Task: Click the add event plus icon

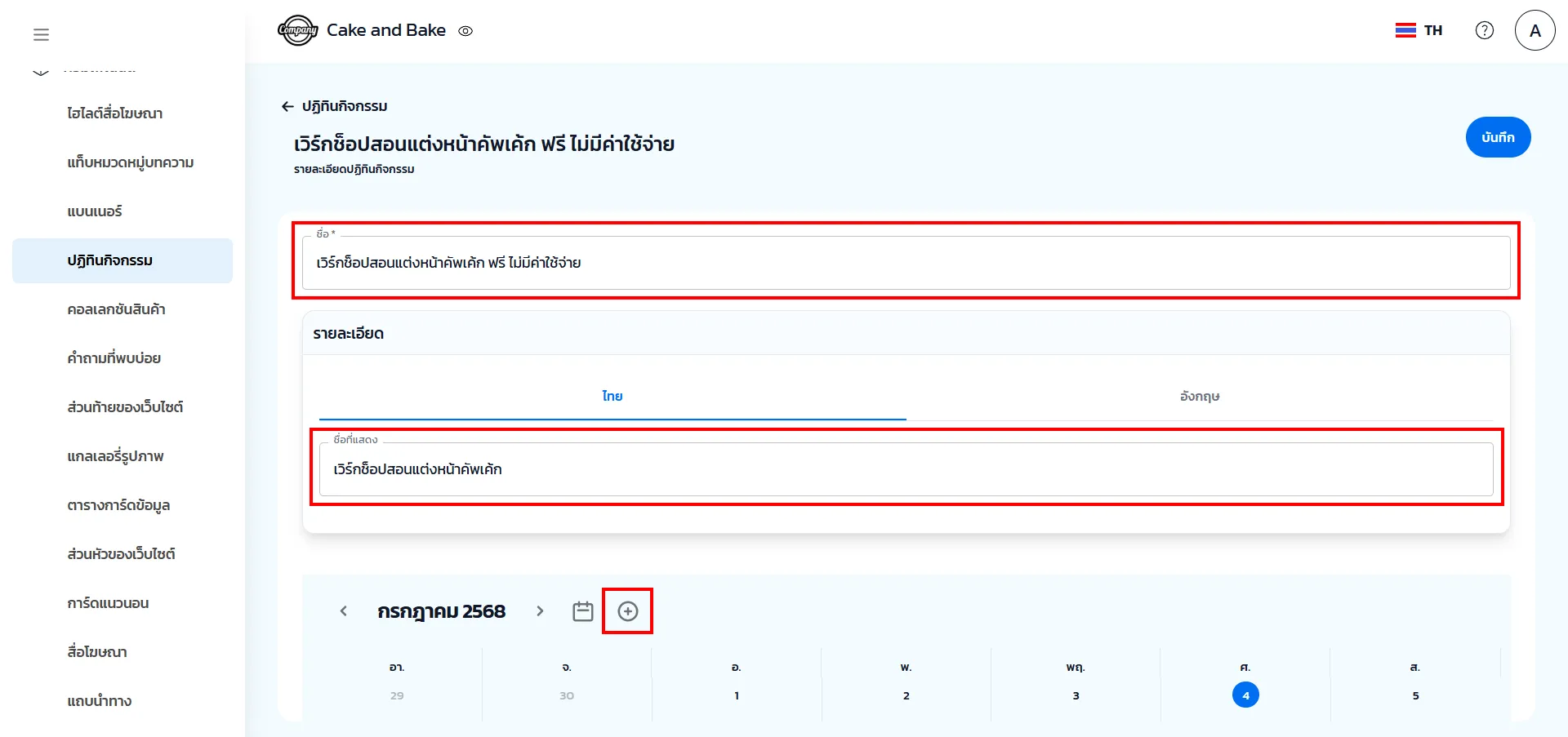Action: tap(627, 611)
